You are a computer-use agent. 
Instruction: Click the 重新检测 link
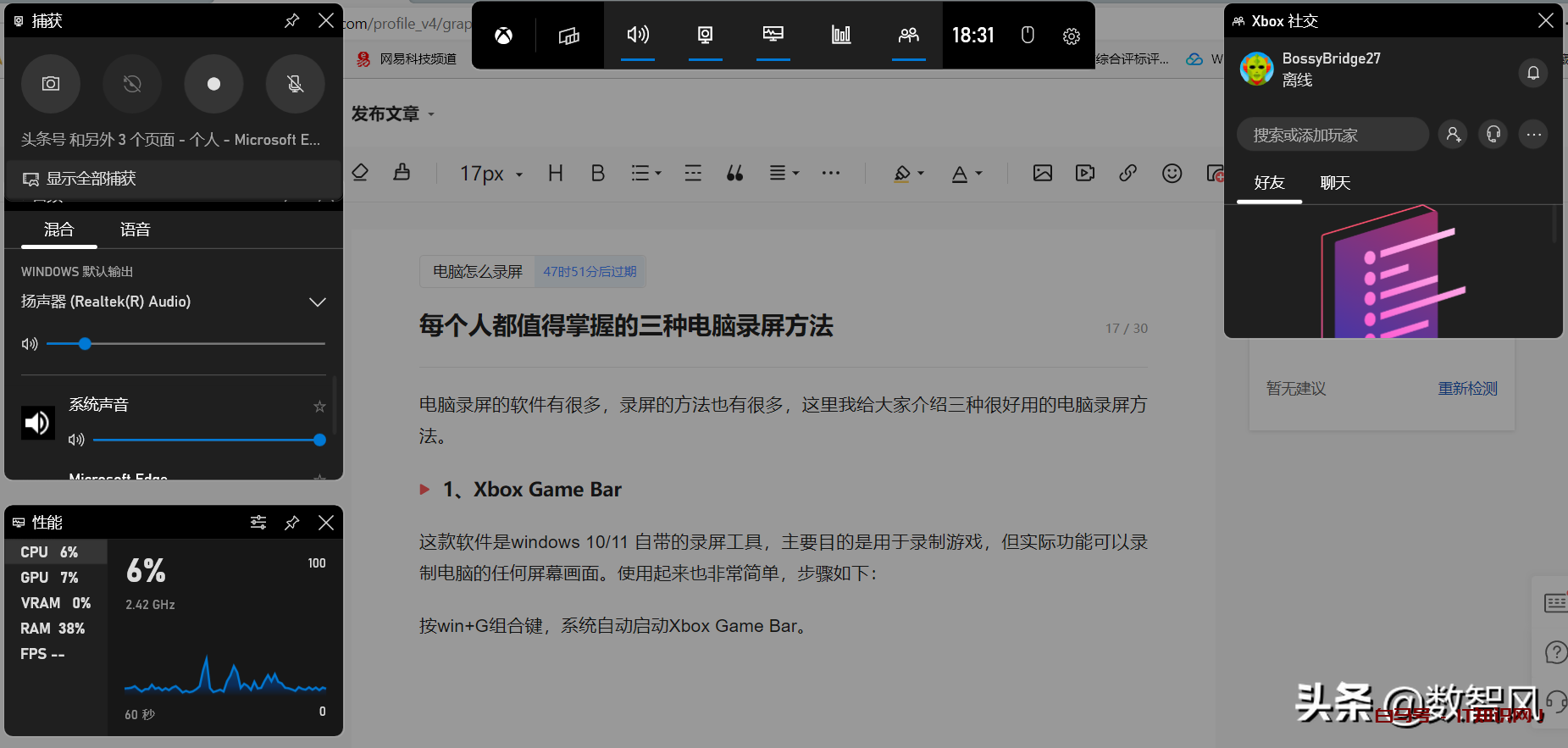point(1467,389)
